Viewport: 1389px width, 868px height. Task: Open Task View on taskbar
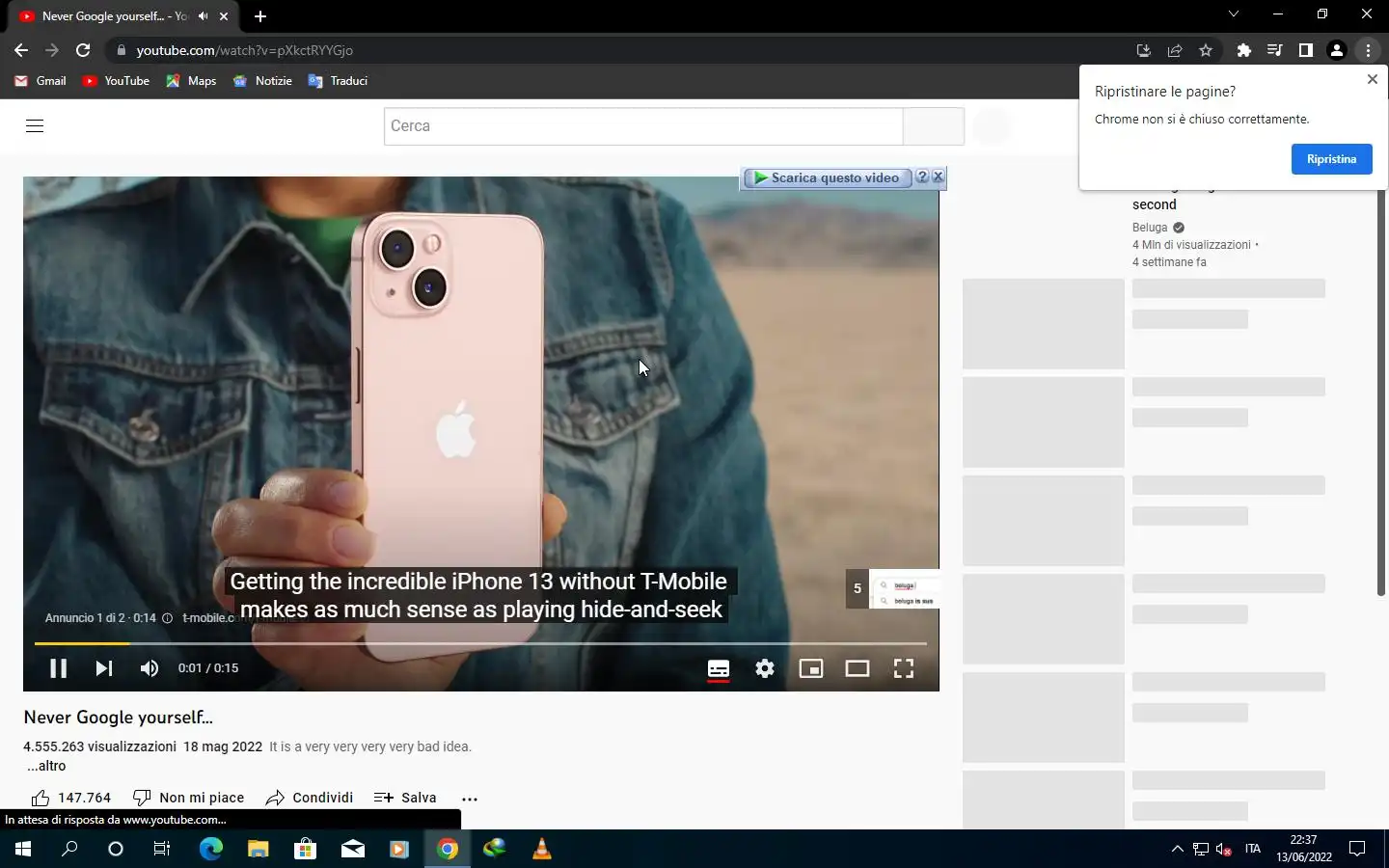tap(162, 849)
